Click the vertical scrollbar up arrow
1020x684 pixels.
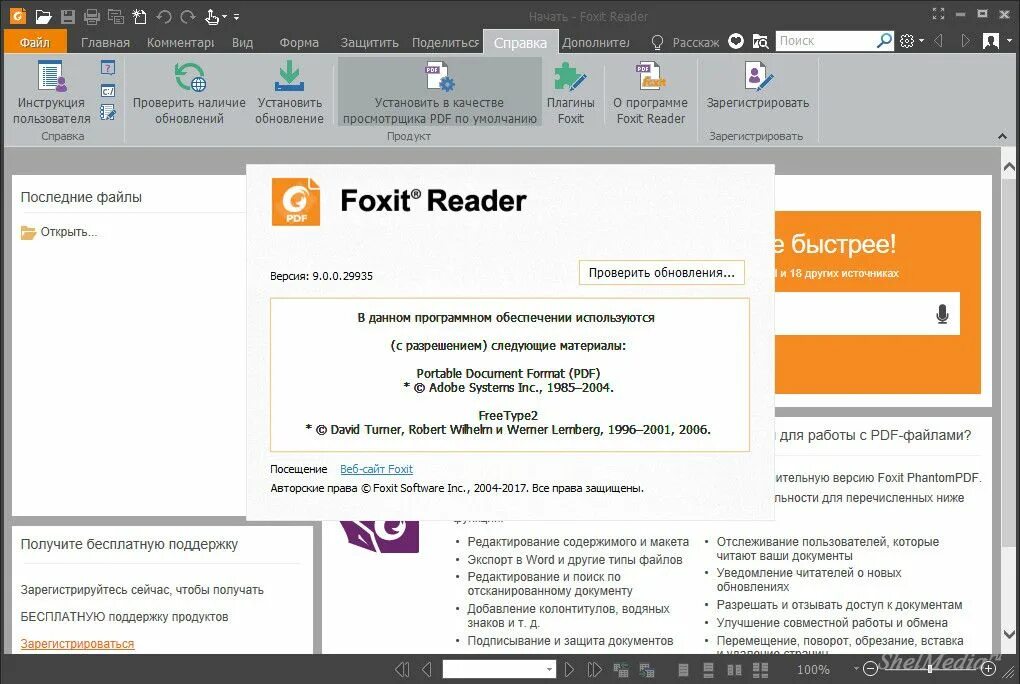[1009, 167]
